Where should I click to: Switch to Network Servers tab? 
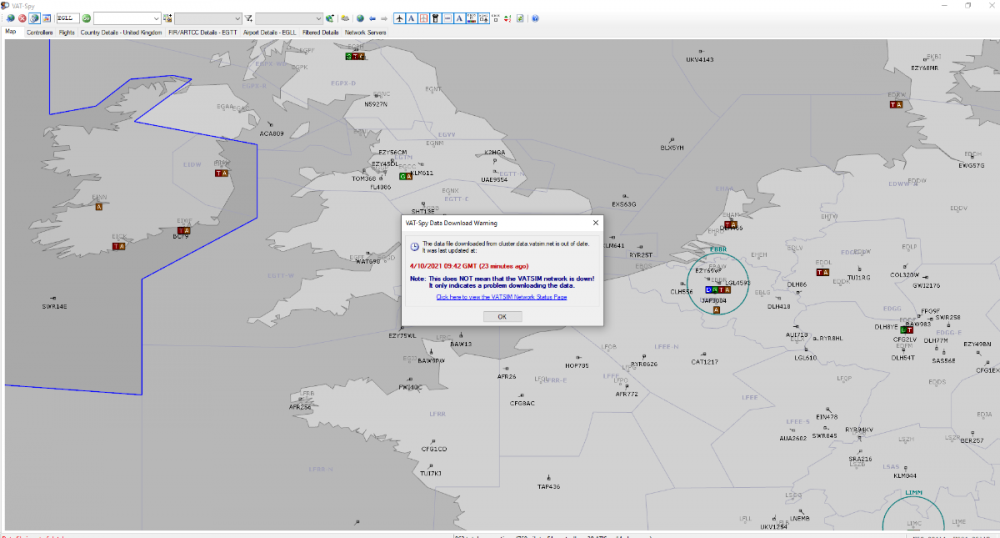point(365,33)
